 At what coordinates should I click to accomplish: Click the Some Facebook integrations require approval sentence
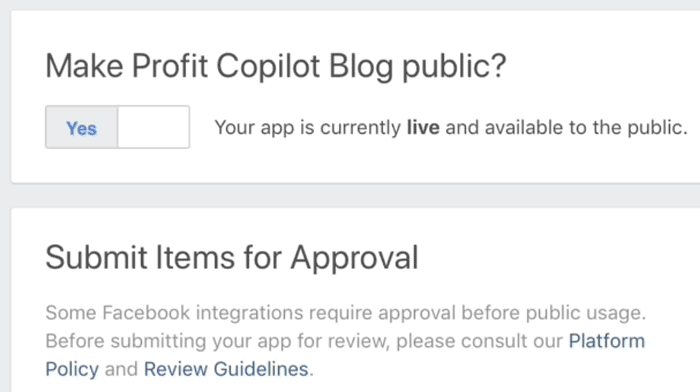click(346, 313)
